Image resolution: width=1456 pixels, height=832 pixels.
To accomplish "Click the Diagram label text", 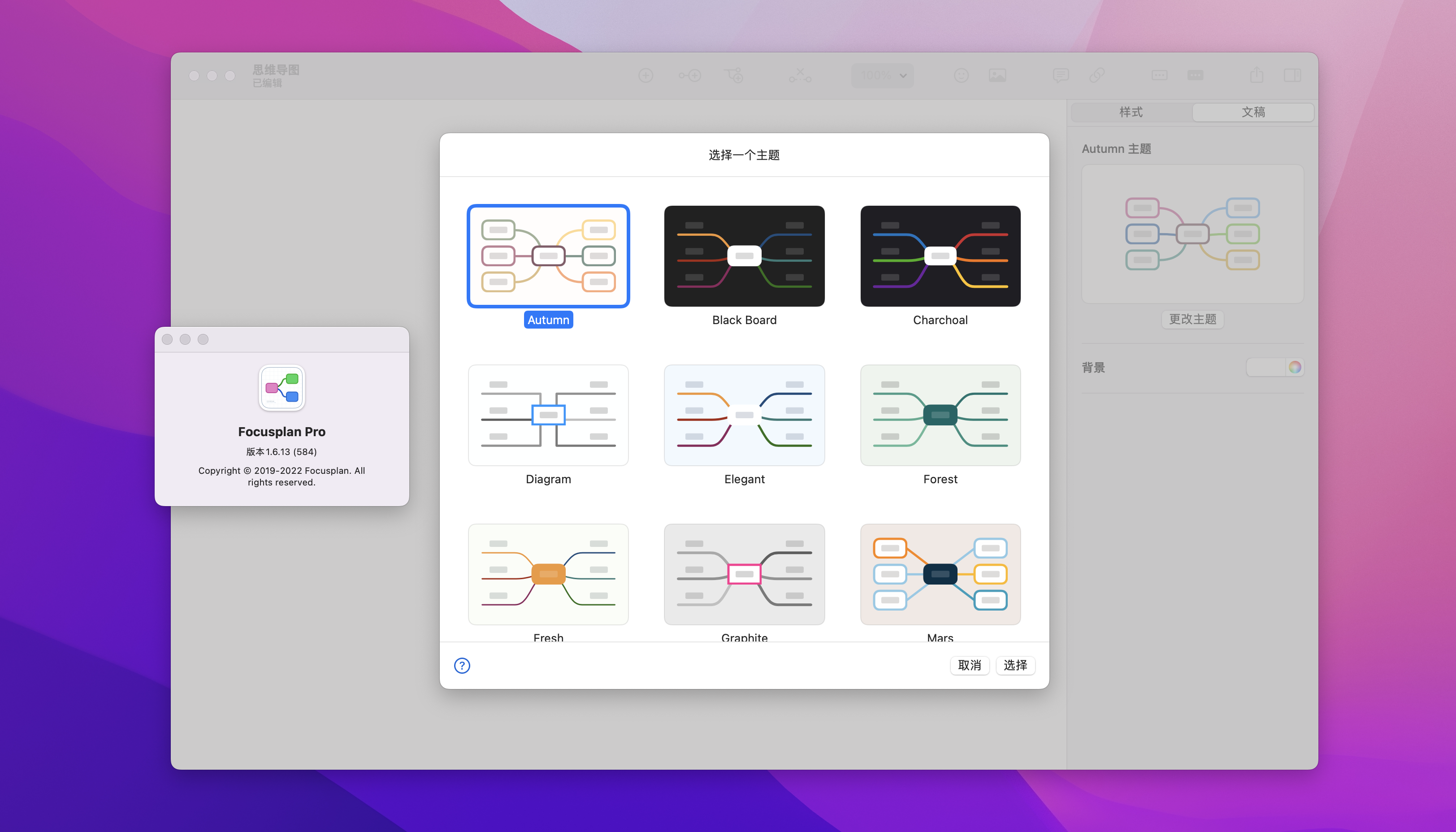I will point(548,479).
